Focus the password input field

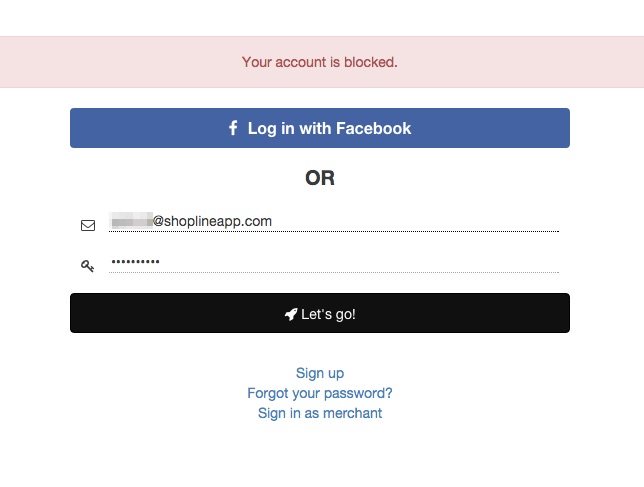point(334,262)
